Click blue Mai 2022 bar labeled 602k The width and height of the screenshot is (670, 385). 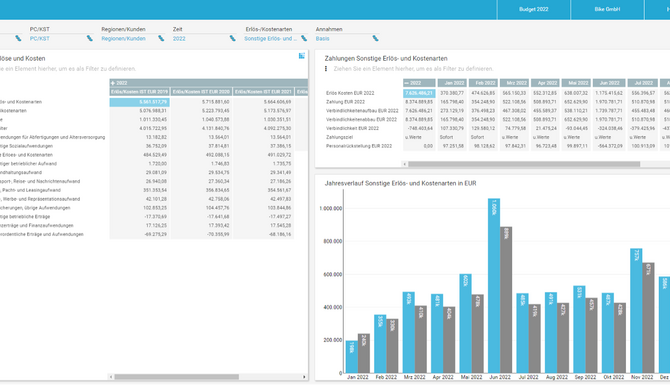(465, 323)
